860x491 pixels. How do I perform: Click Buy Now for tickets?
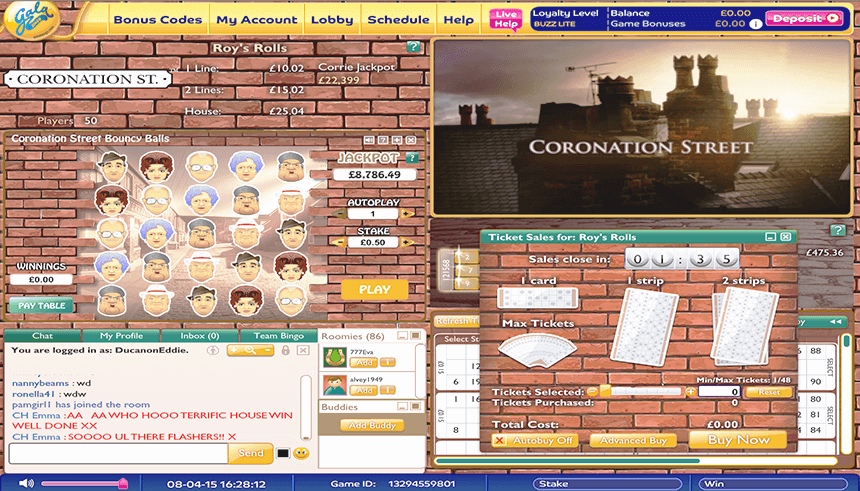click(x=738, y=440)
